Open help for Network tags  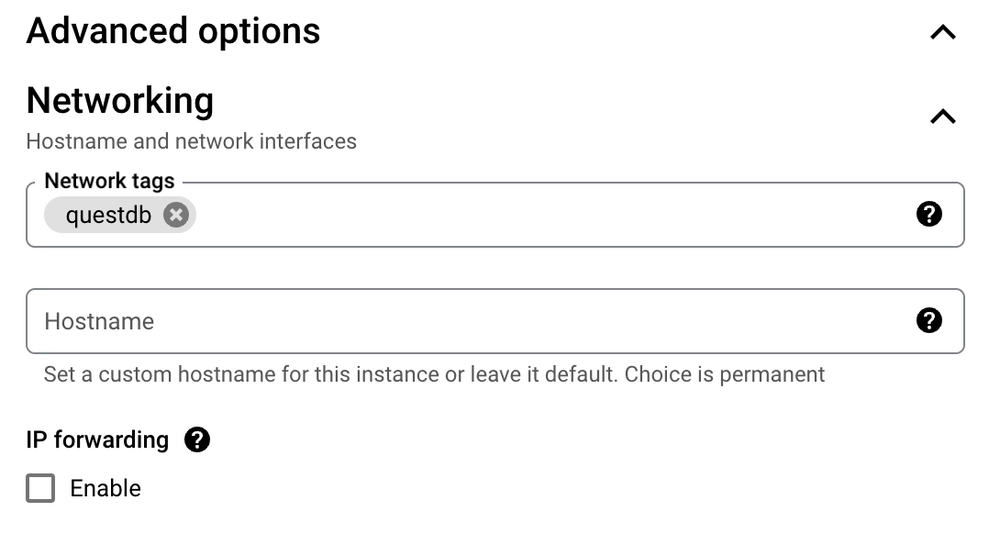pos(929,214)
